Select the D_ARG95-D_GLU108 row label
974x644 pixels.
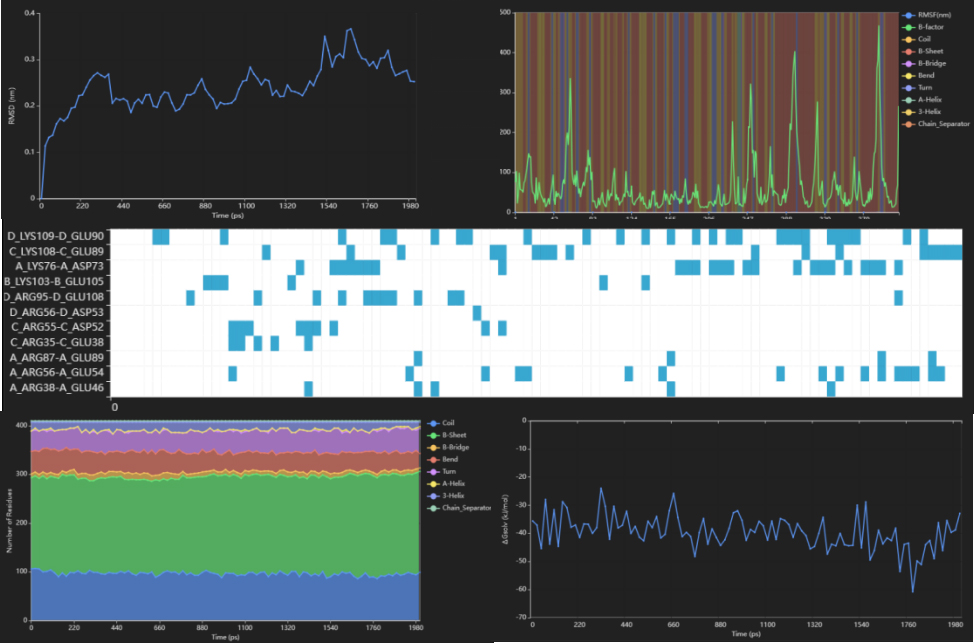click(x=53, y=297)
